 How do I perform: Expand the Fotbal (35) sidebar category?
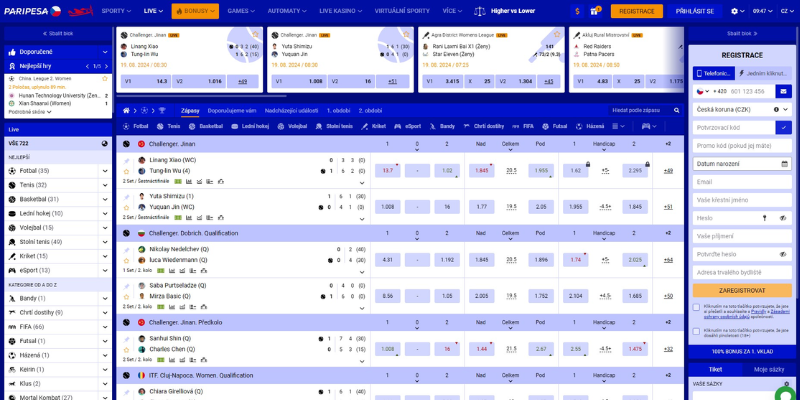(105, 171)
